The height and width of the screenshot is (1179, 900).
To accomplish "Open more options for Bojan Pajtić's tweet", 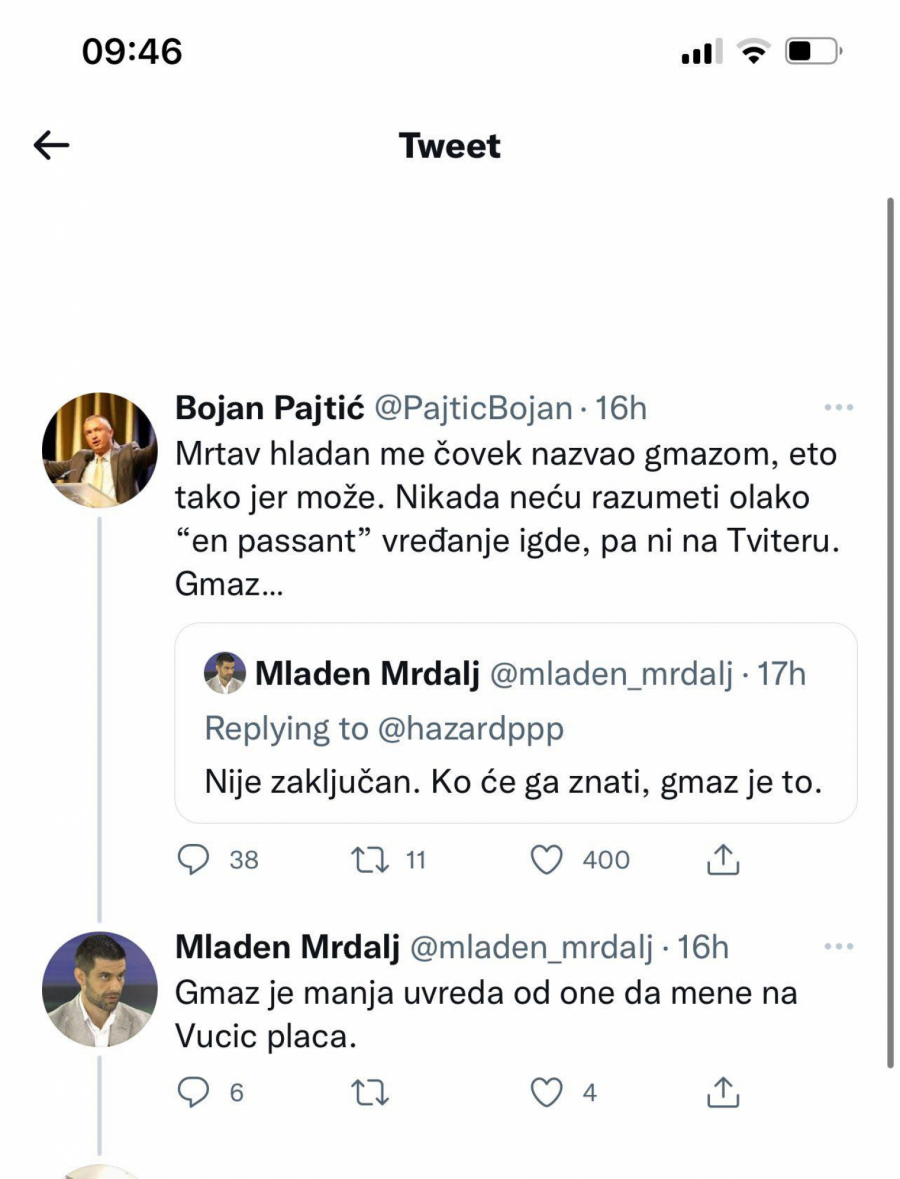I will 836,409.
